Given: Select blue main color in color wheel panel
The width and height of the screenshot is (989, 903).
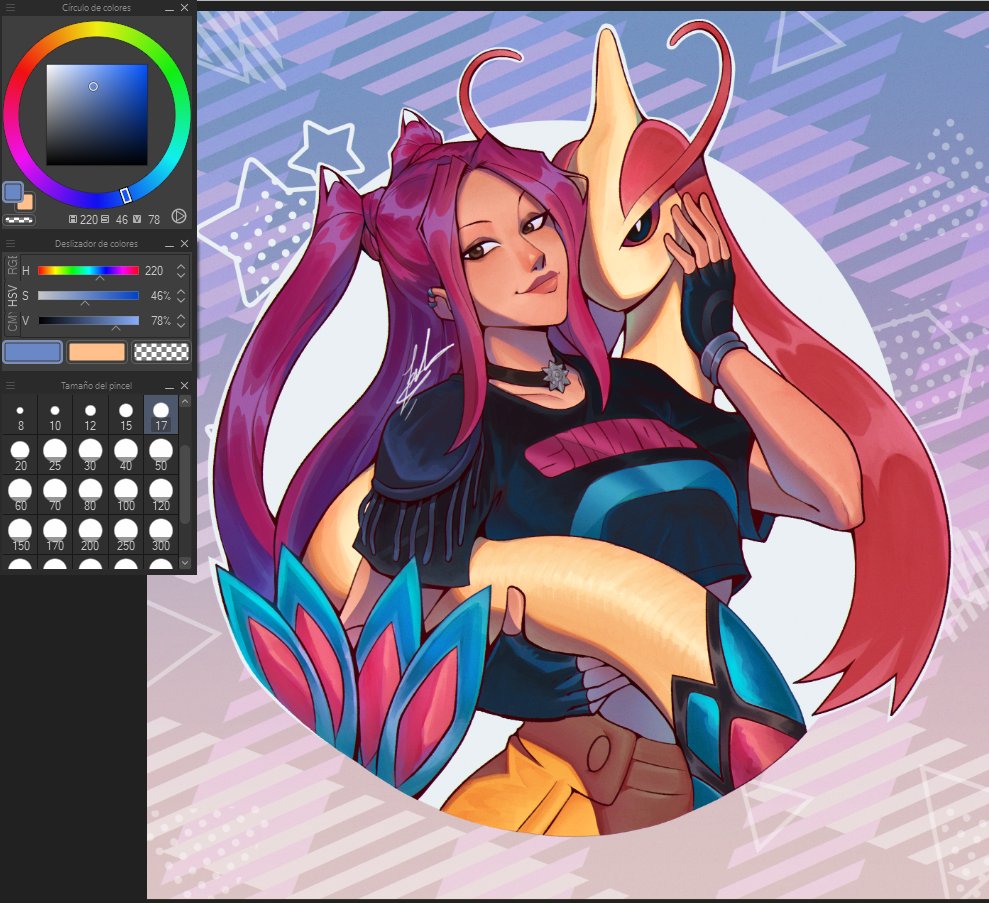Looking at the screenshot, I should point(13,192).
